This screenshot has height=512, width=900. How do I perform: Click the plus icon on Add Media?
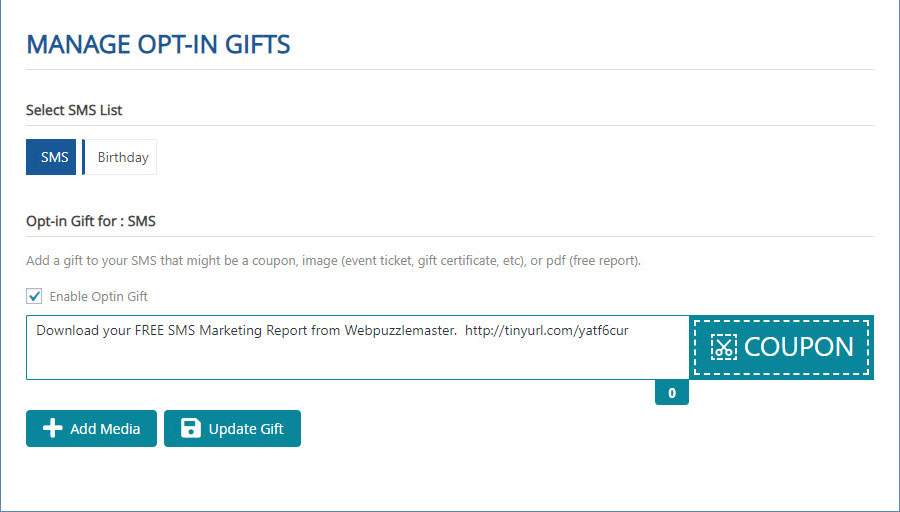(53, 428)
